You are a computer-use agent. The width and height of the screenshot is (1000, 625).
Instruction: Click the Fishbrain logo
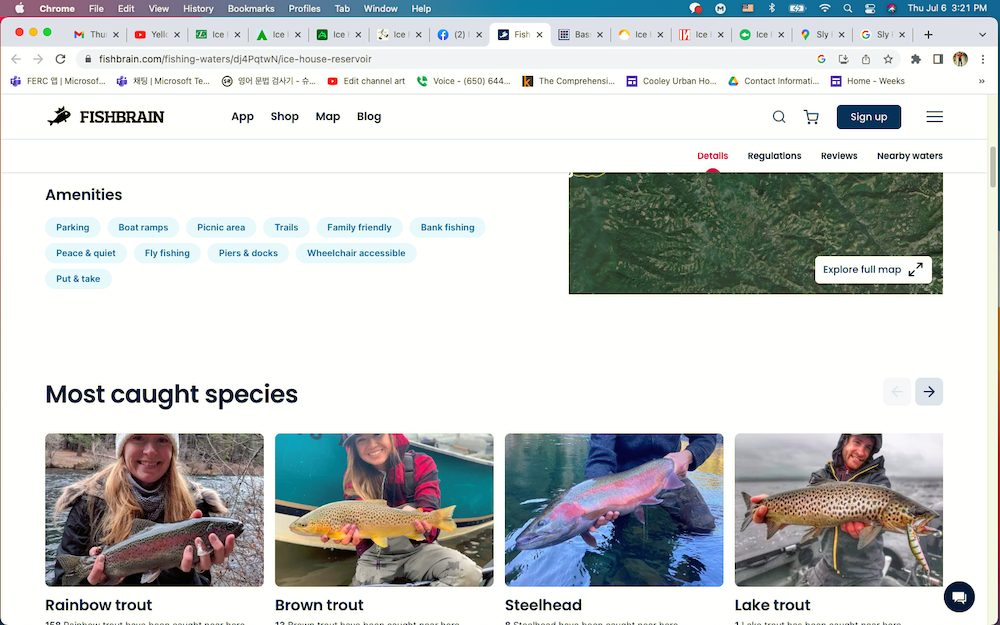tap(106, 116)
